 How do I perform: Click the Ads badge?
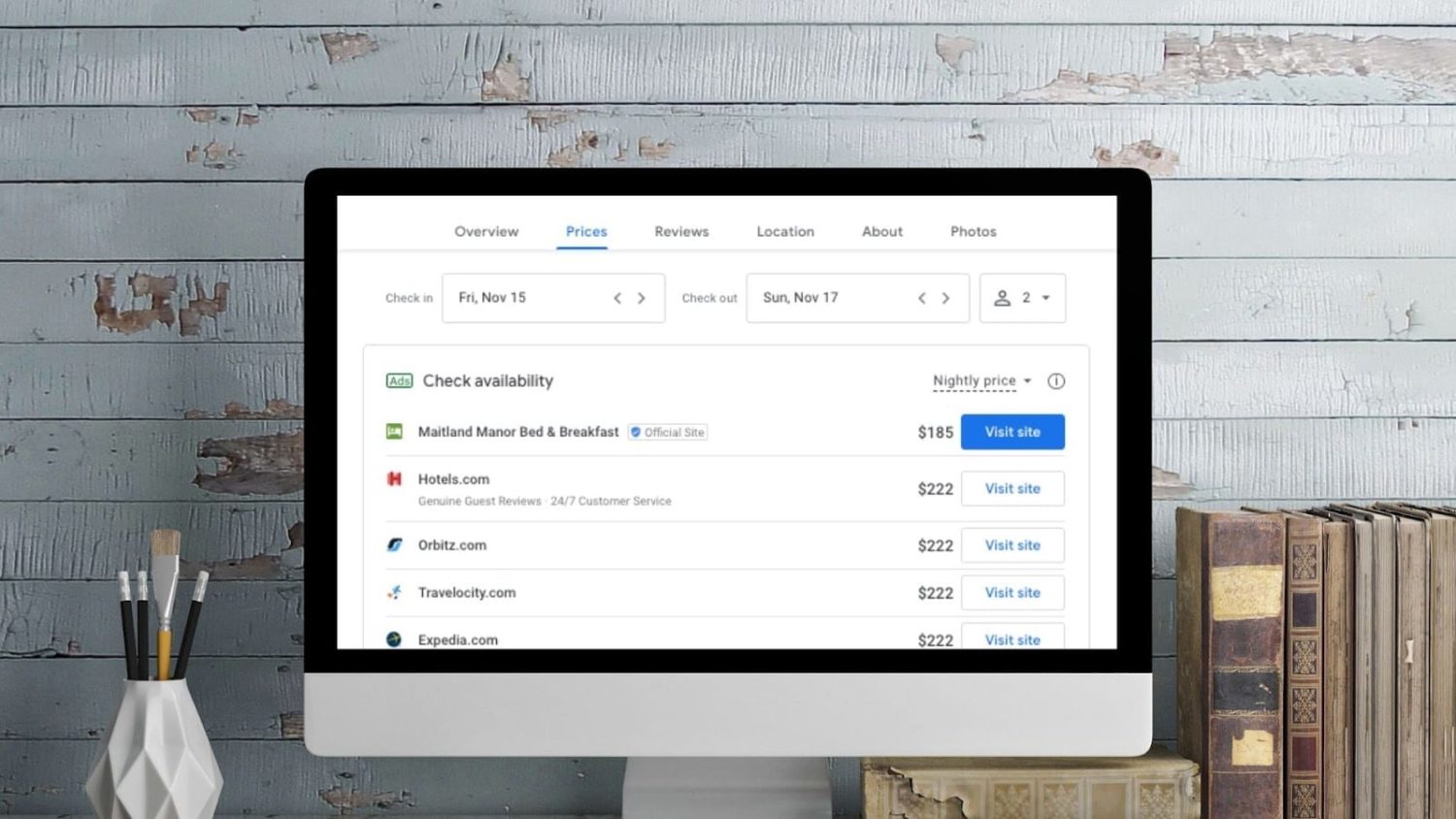(399, 380)
